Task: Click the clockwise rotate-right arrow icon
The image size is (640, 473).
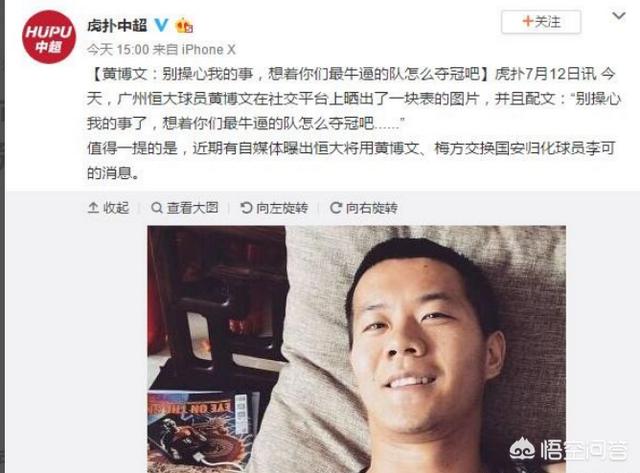Action: [336, 208]
